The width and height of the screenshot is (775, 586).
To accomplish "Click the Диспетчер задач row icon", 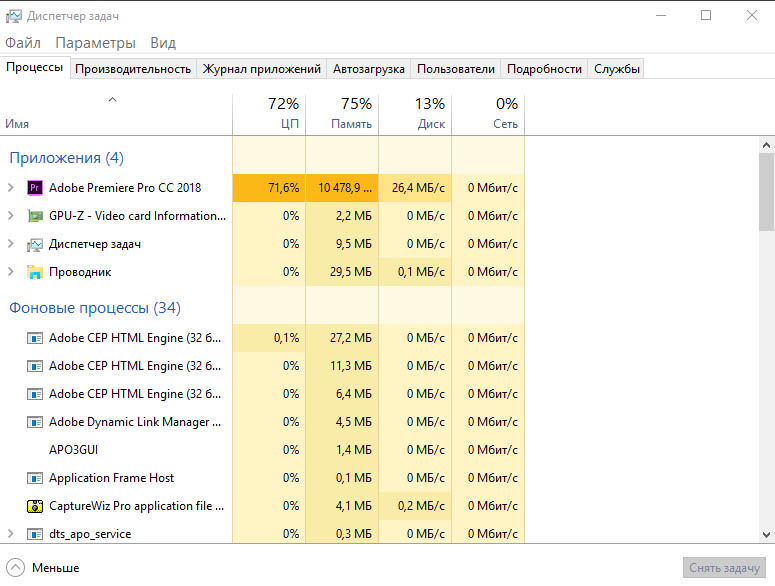I will click(x=35, y=244).
